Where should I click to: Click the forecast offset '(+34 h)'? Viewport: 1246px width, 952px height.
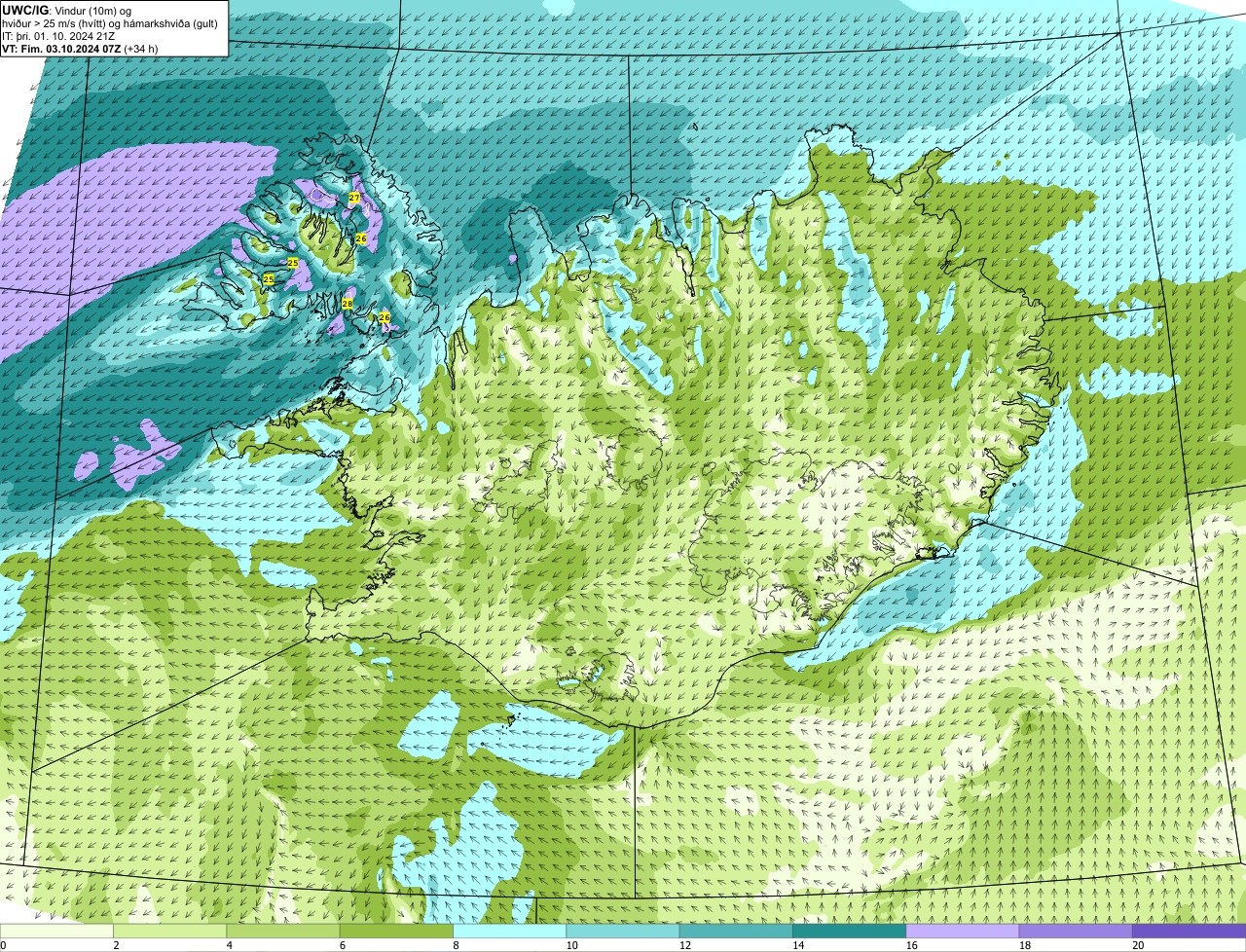pos(141,49)
